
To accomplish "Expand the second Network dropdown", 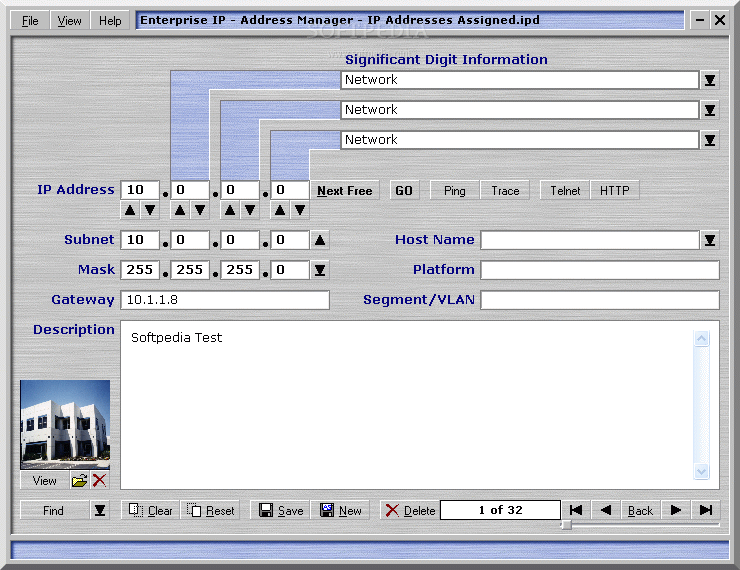I will point(710,110).
